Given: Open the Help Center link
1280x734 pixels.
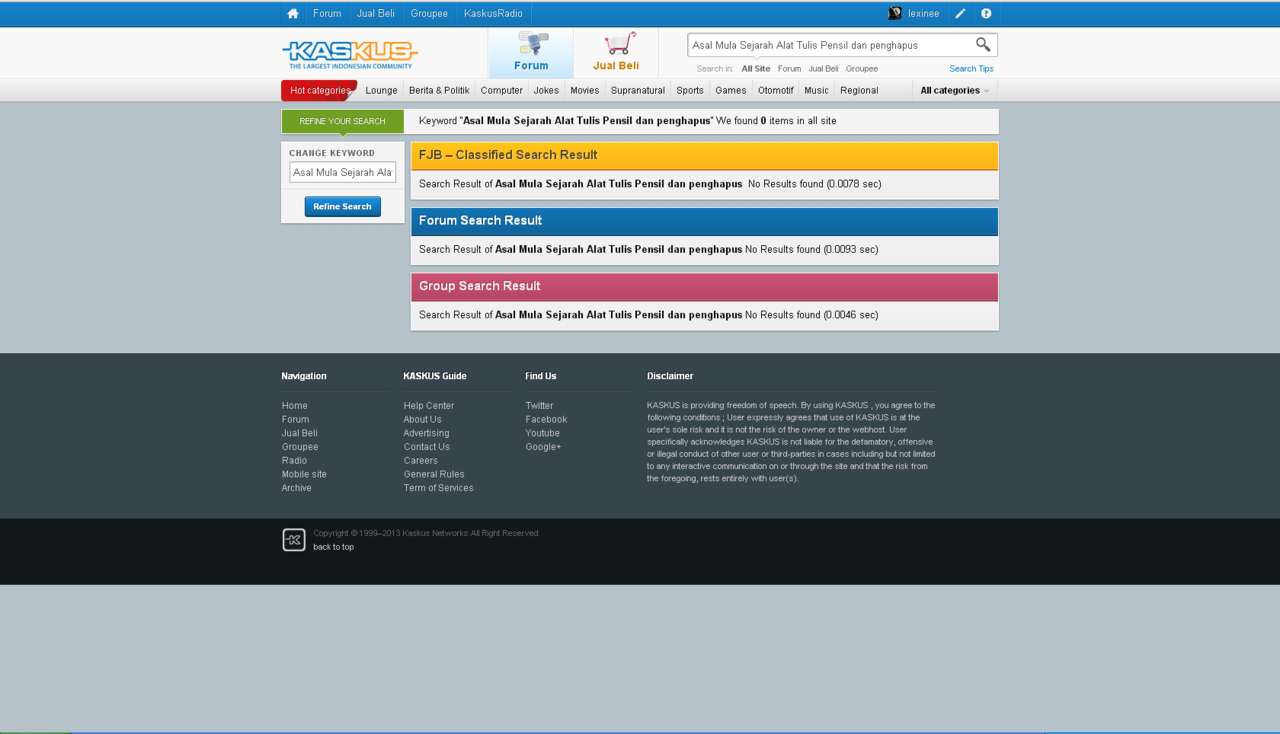Looking at the screenshot, I should click(429, 406).
